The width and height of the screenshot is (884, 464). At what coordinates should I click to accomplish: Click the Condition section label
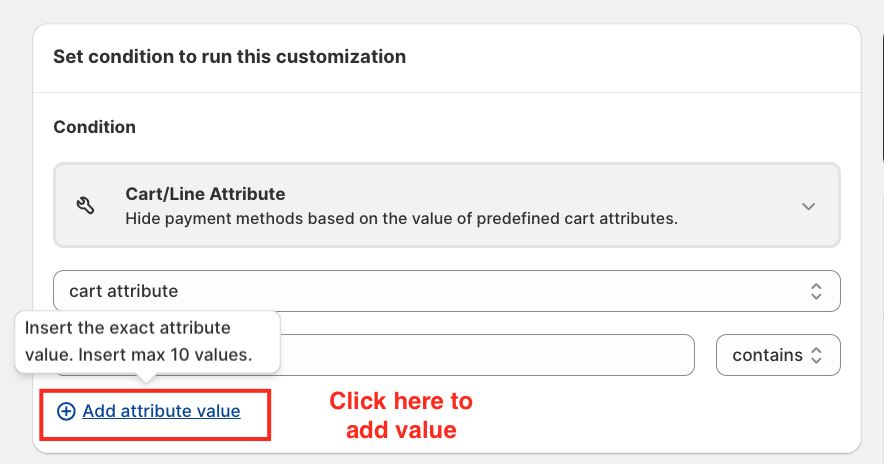[x=94, y=127]
